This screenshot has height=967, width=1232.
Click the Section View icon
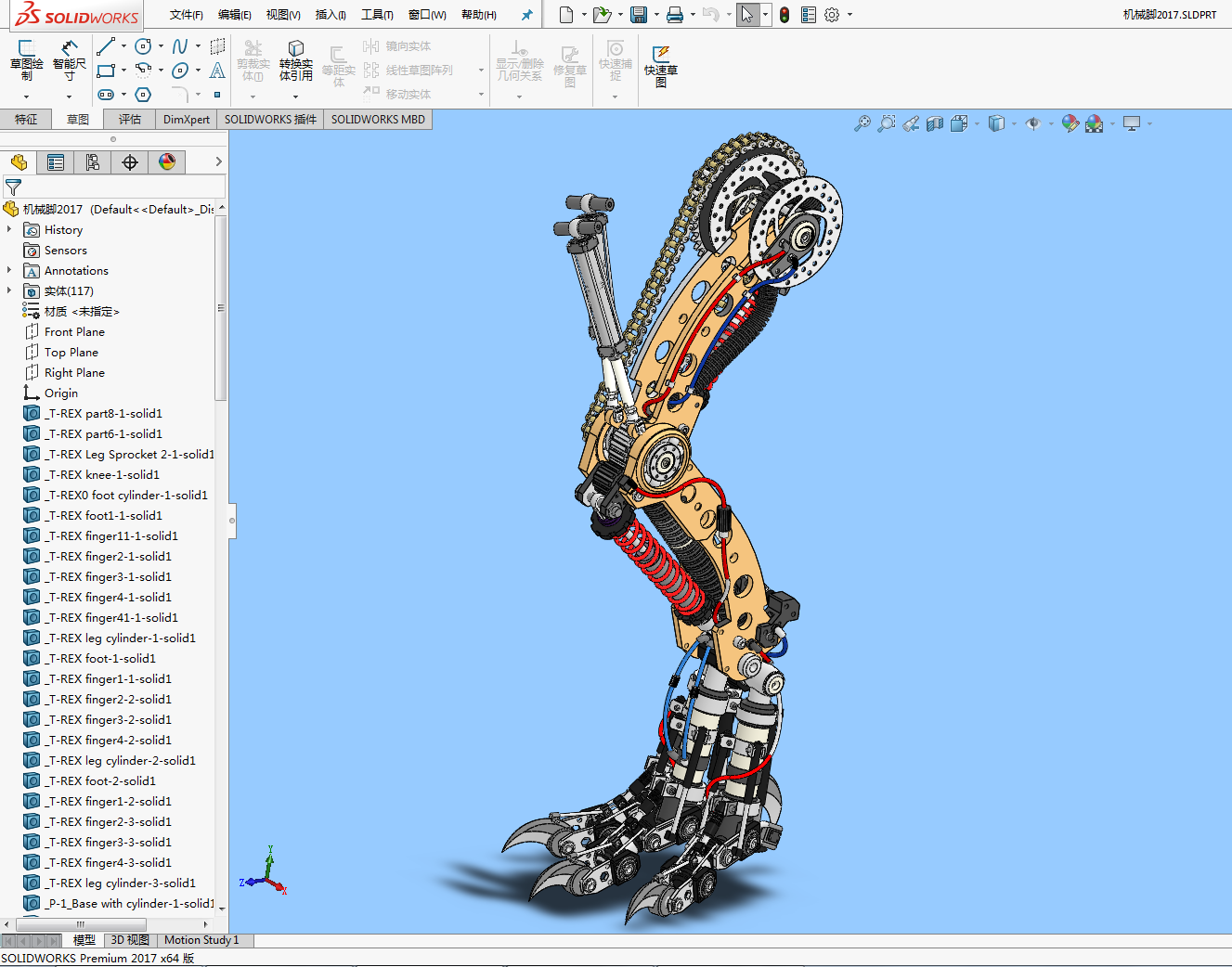click(935, 123)
